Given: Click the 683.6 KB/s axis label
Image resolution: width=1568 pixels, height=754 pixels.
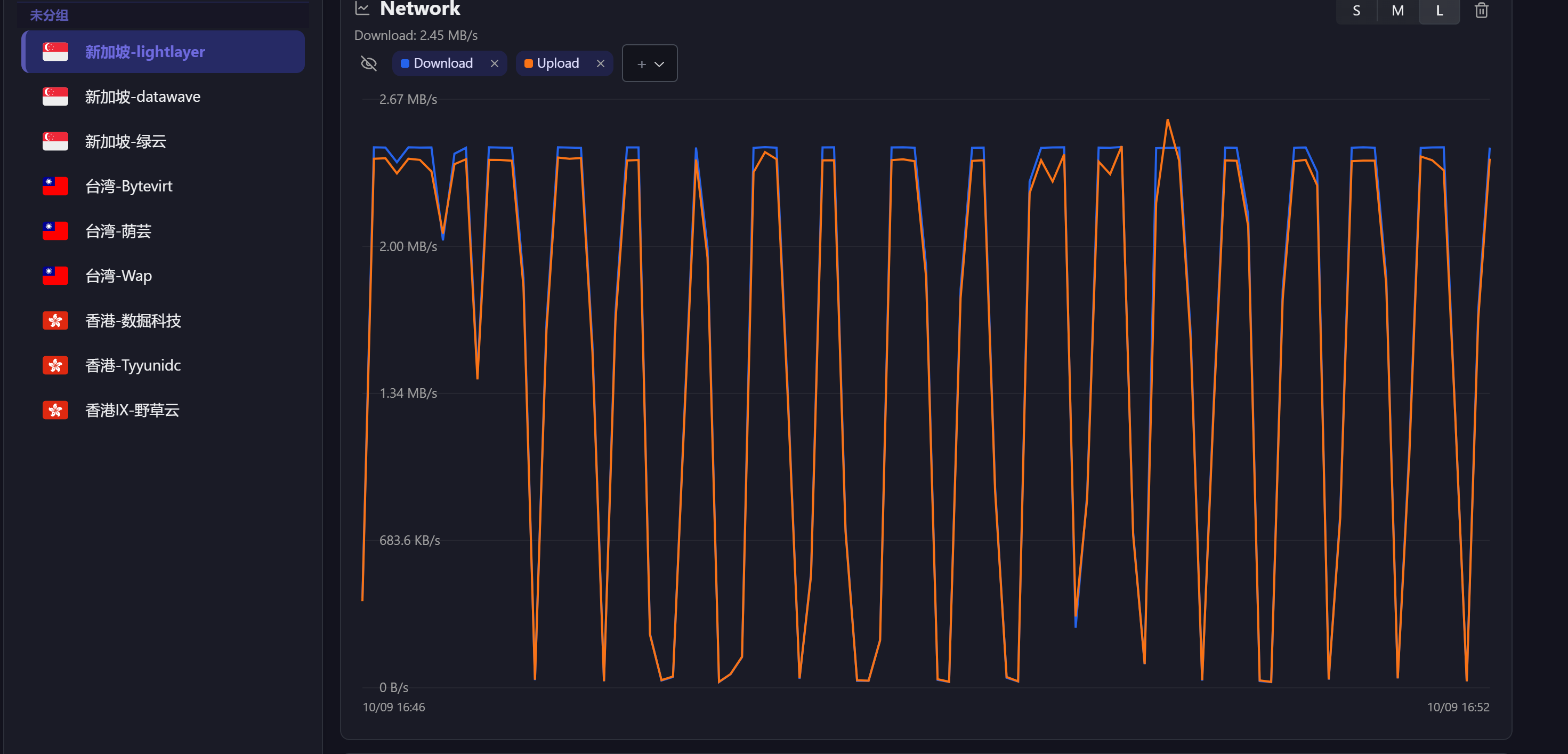Looking at the screenshot, I should pyautogui.click(x=409, y=540).
